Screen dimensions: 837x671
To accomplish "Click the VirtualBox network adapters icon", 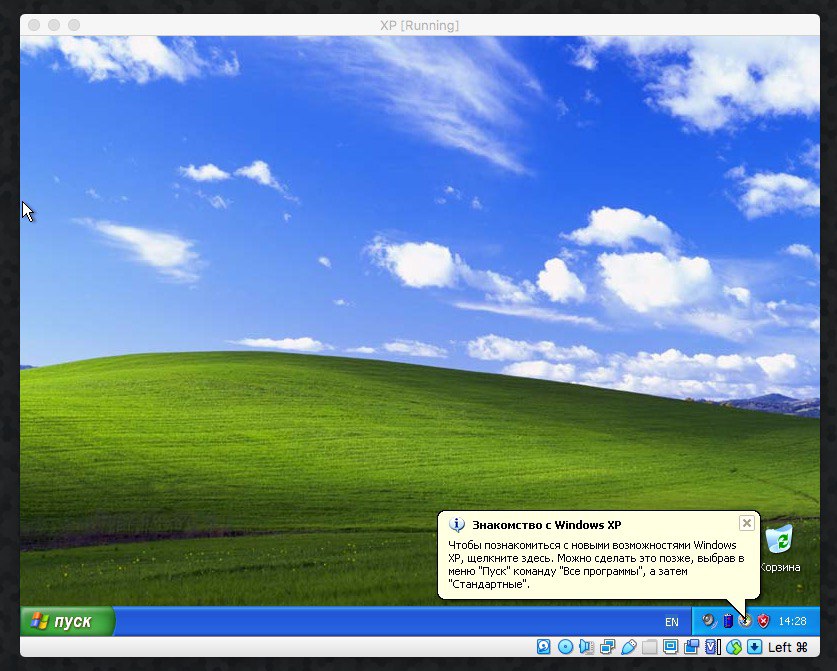I will [x=607, y=647].
